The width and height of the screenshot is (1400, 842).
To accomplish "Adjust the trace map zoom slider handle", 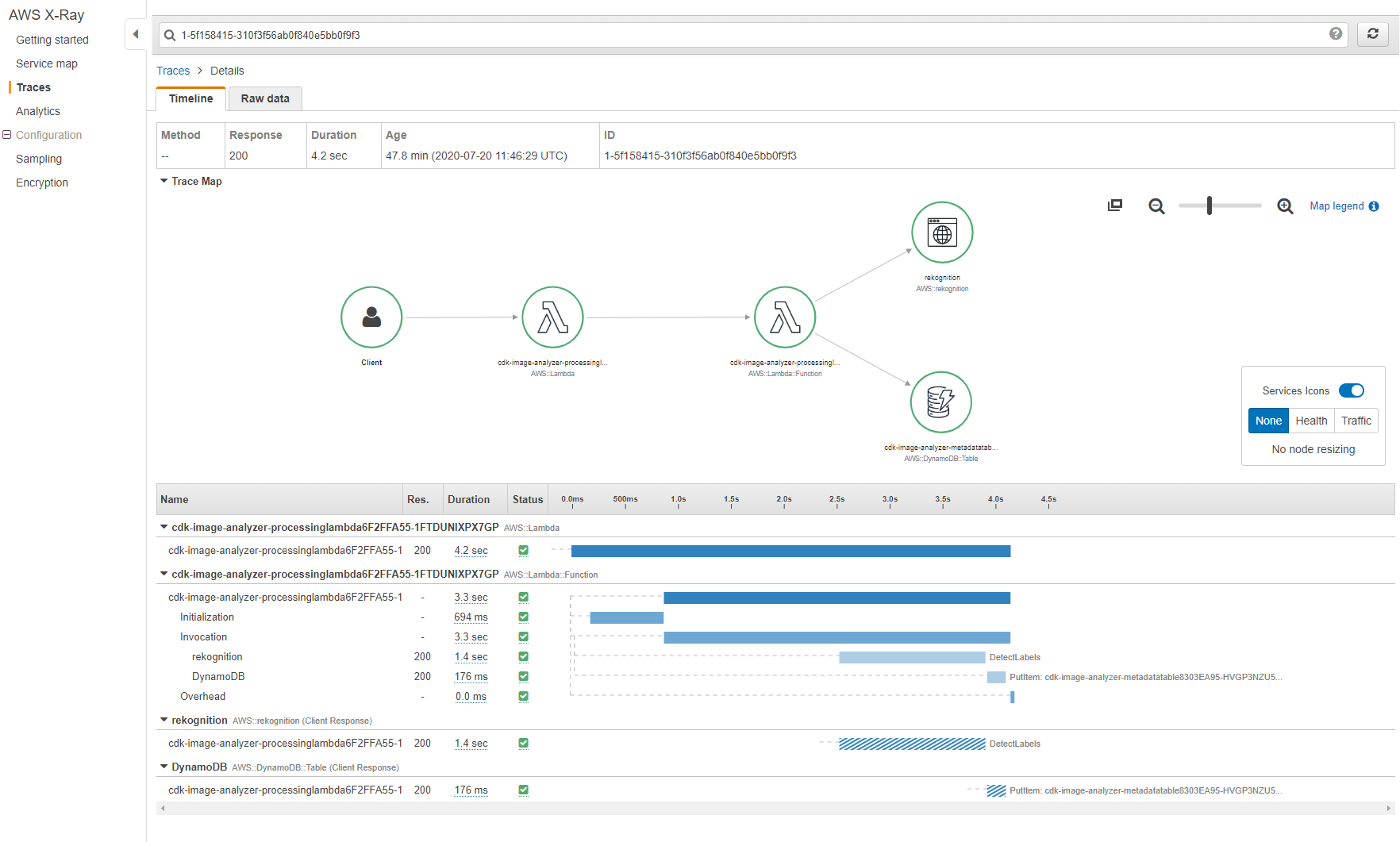I will 1209,206.
